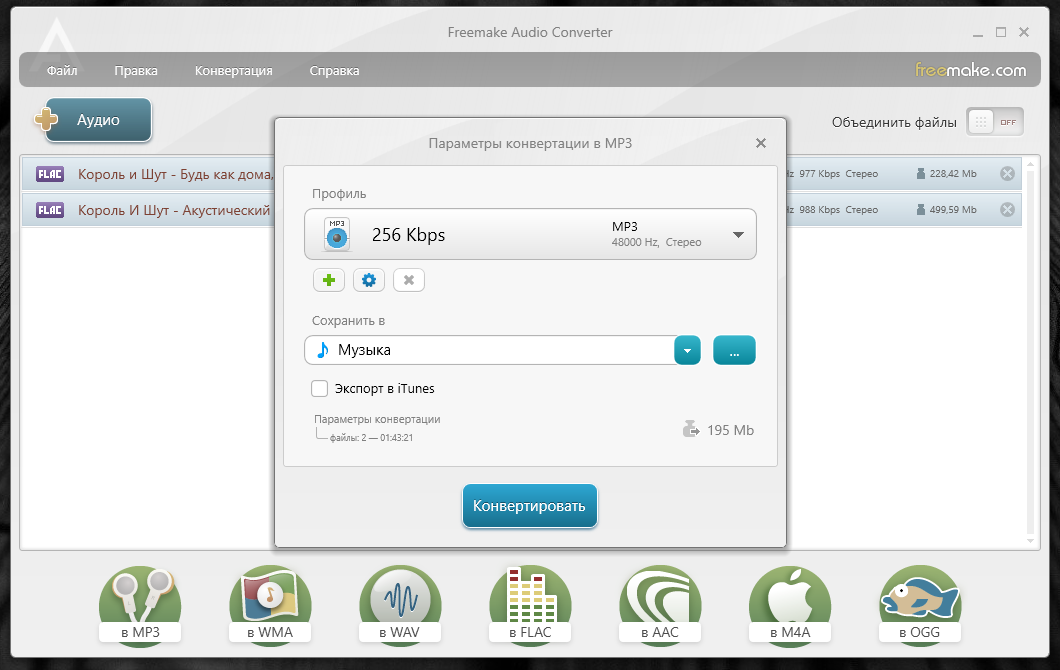The image size is (1060, 670).
Task: Open the Справка menu
Action: click(x=335, y=70)
